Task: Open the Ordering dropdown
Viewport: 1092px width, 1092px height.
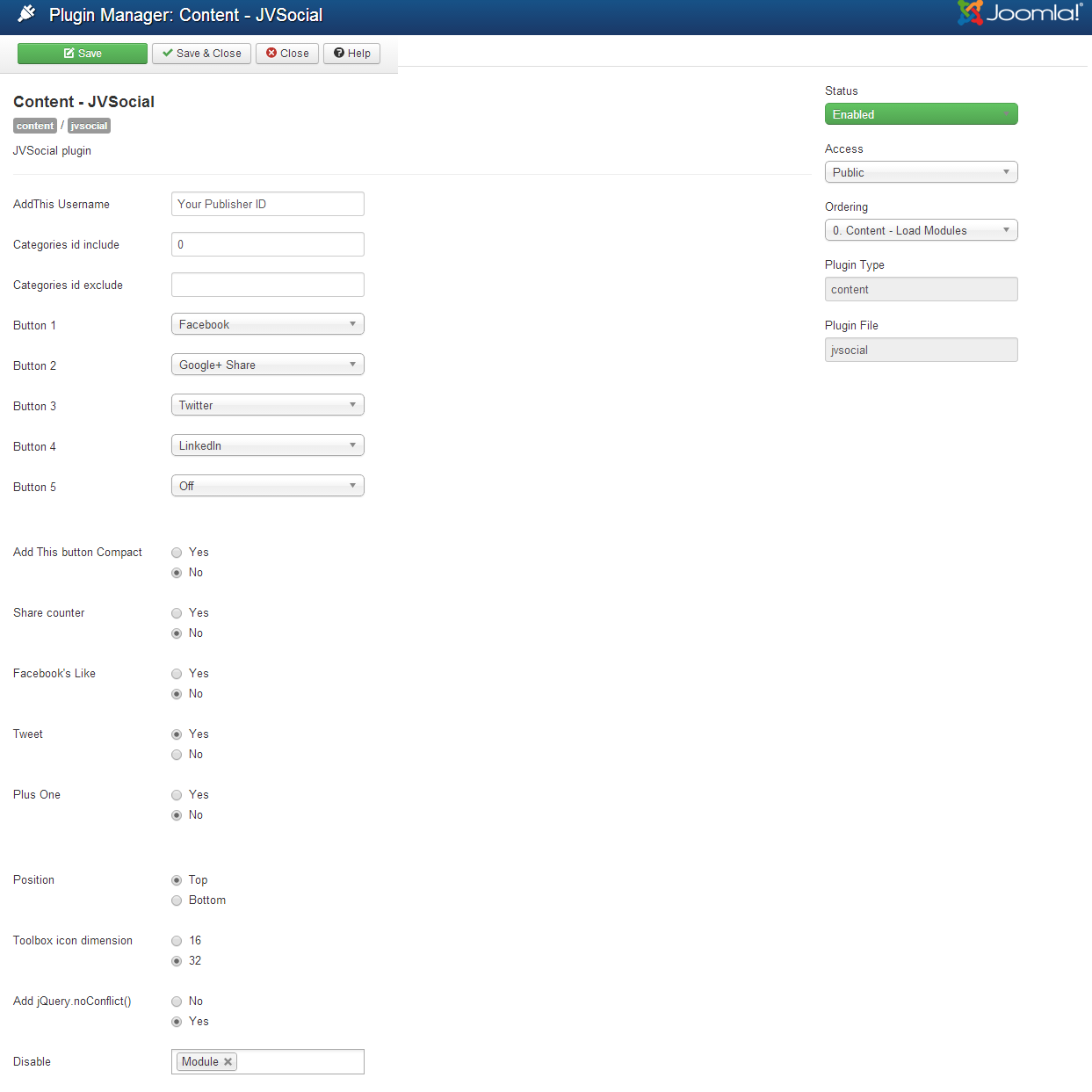Action: (922, 230)
